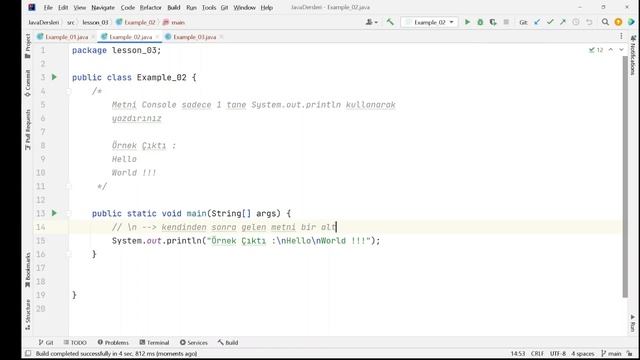Open the Refactor menu

pyautogui.click(x=151, y=7)
